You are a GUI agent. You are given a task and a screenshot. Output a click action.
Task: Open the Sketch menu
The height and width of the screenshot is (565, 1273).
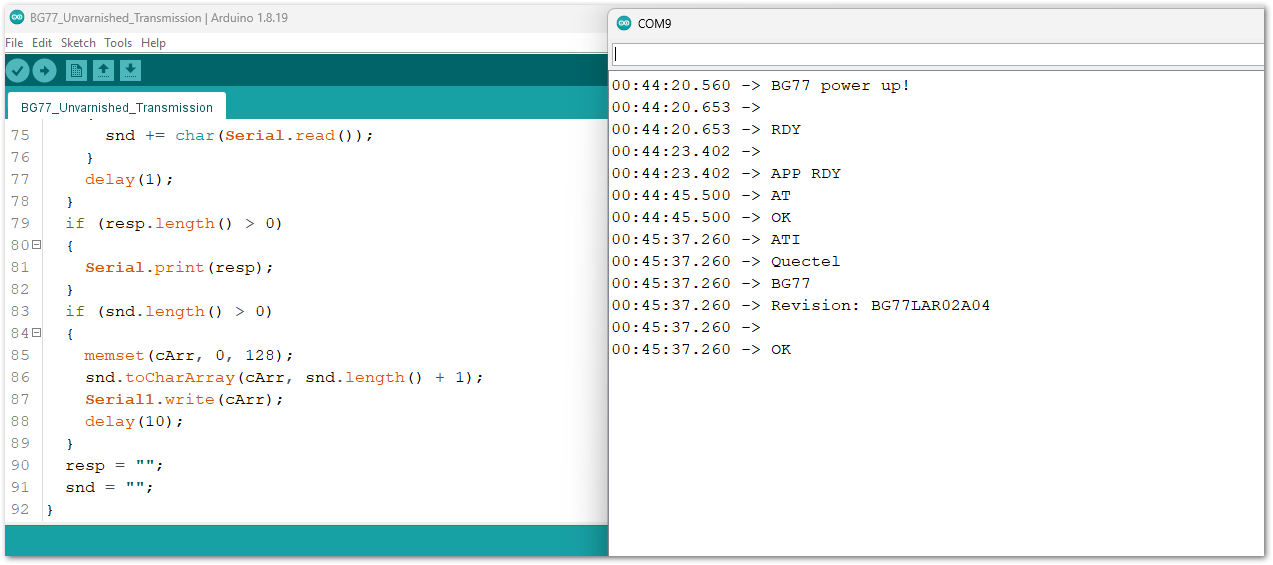pos(78,43)
